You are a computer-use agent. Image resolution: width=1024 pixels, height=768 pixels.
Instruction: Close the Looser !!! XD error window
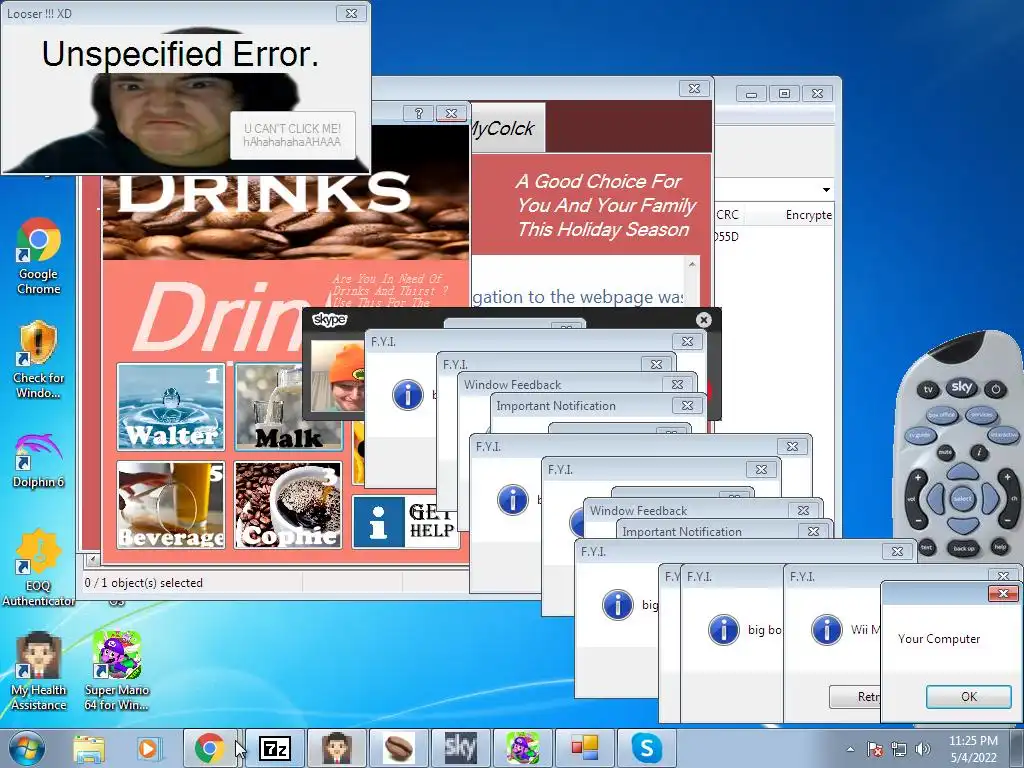[x=351, y=13]
